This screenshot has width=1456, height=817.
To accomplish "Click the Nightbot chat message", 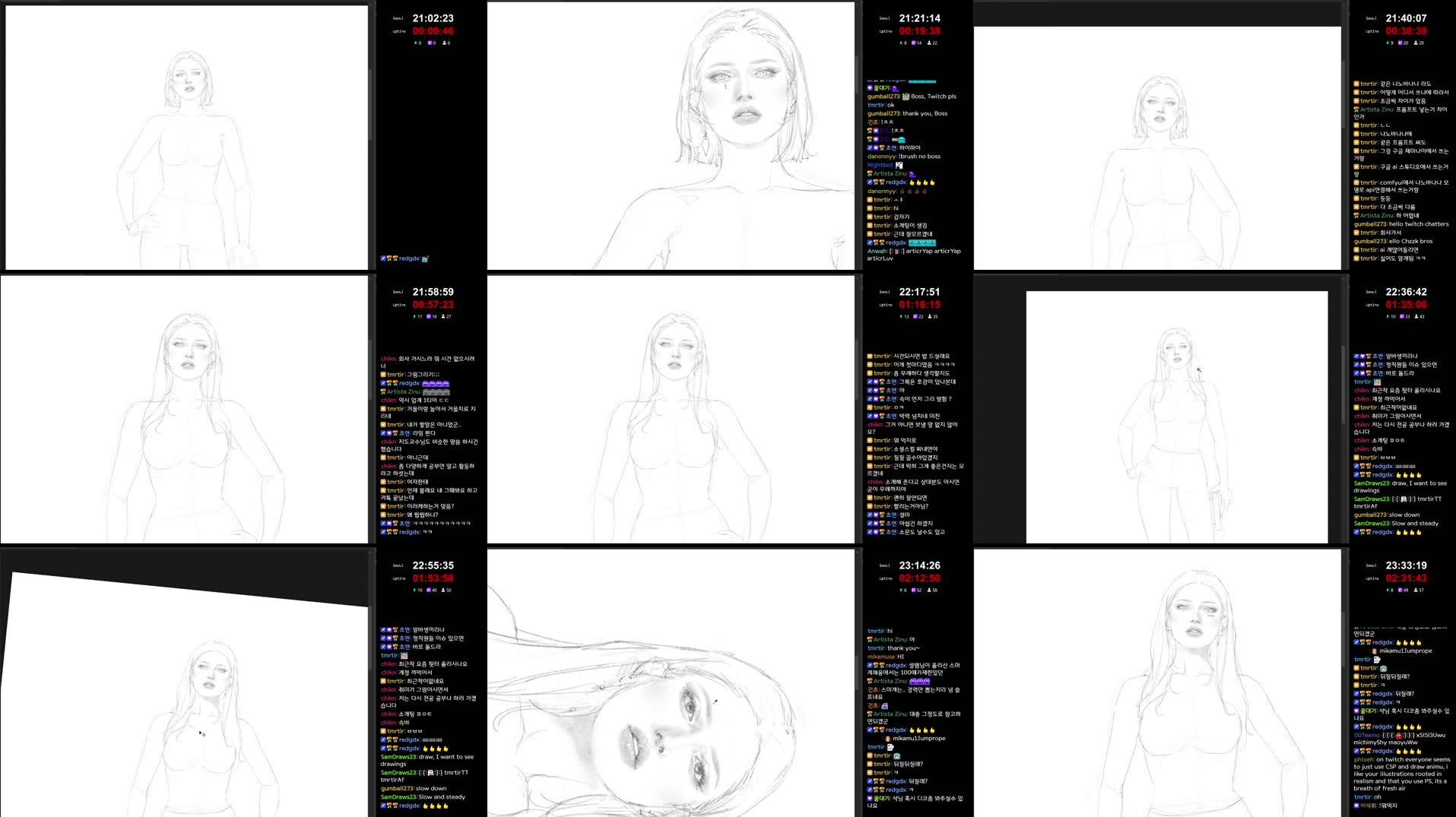I will (885, 165).
